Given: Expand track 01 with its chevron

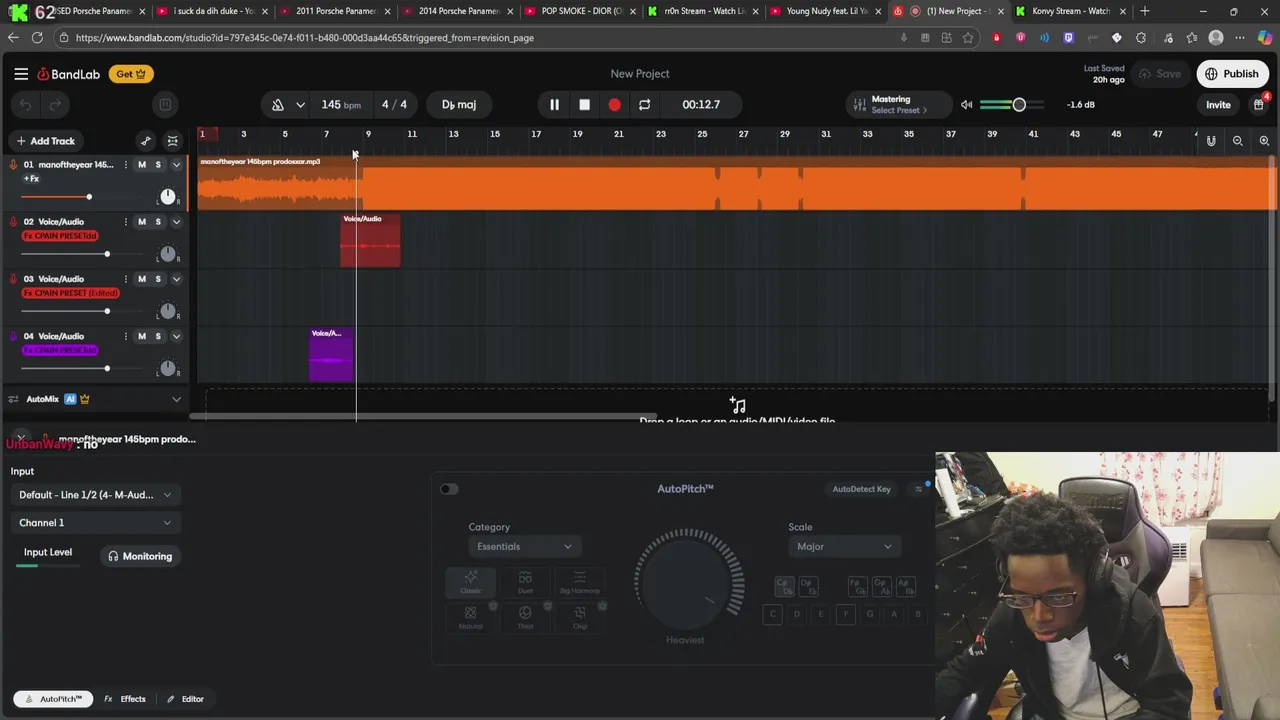Looking at the screenshot, I should pyautogui.click(x=176, y=165).
